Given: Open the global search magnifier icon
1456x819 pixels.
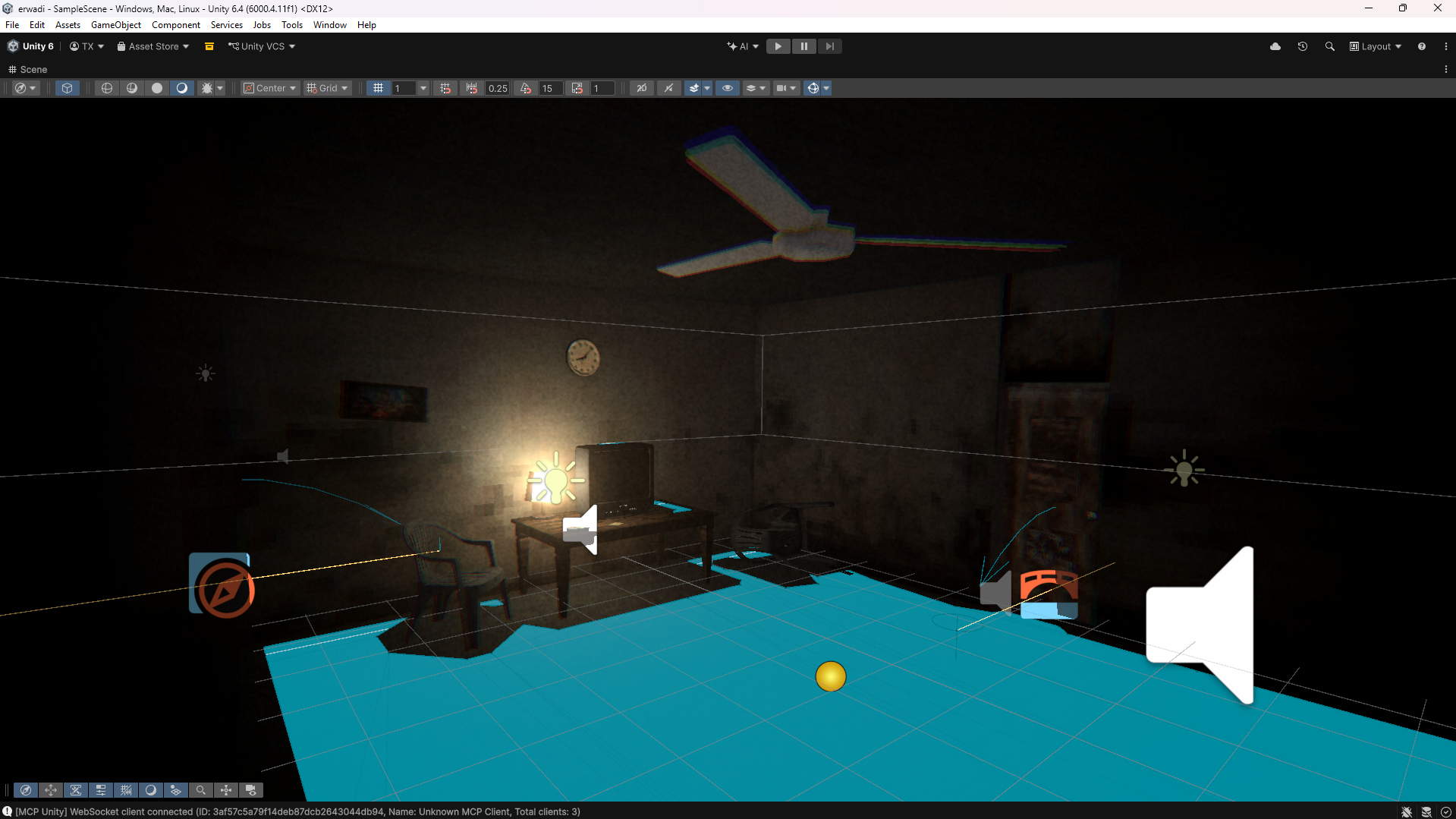Looking at the screenshot, I should pyautogui.click(x=1330, y=46).
